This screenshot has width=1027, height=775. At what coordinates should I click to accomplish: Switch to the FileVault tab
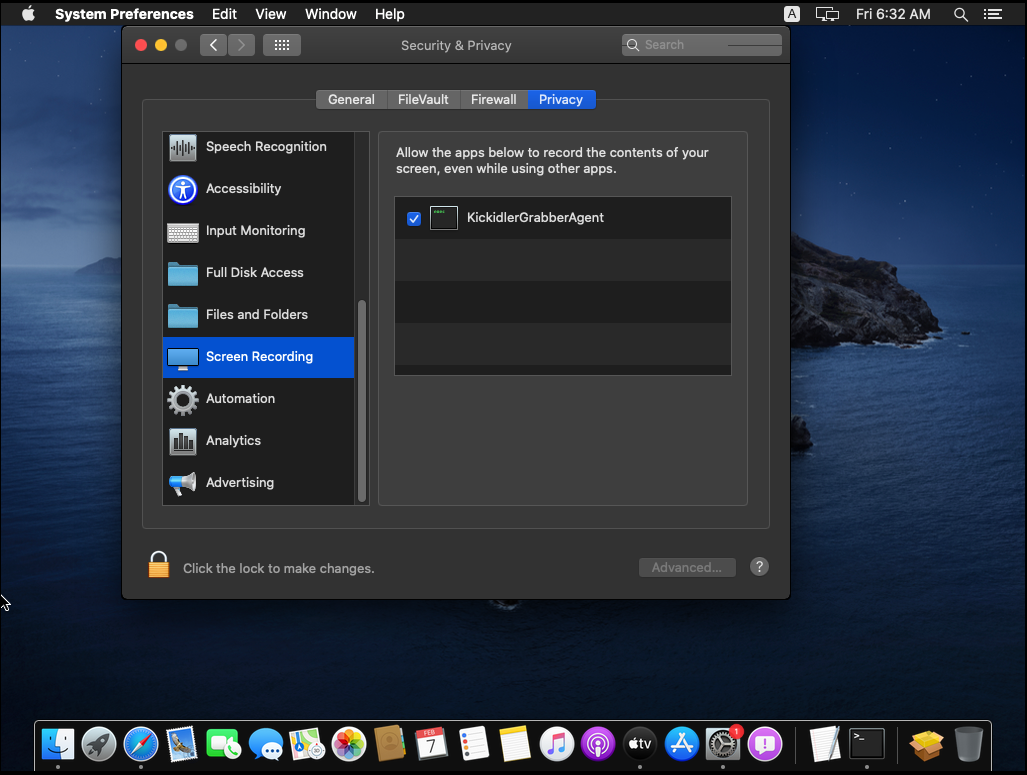pos(423,100)
